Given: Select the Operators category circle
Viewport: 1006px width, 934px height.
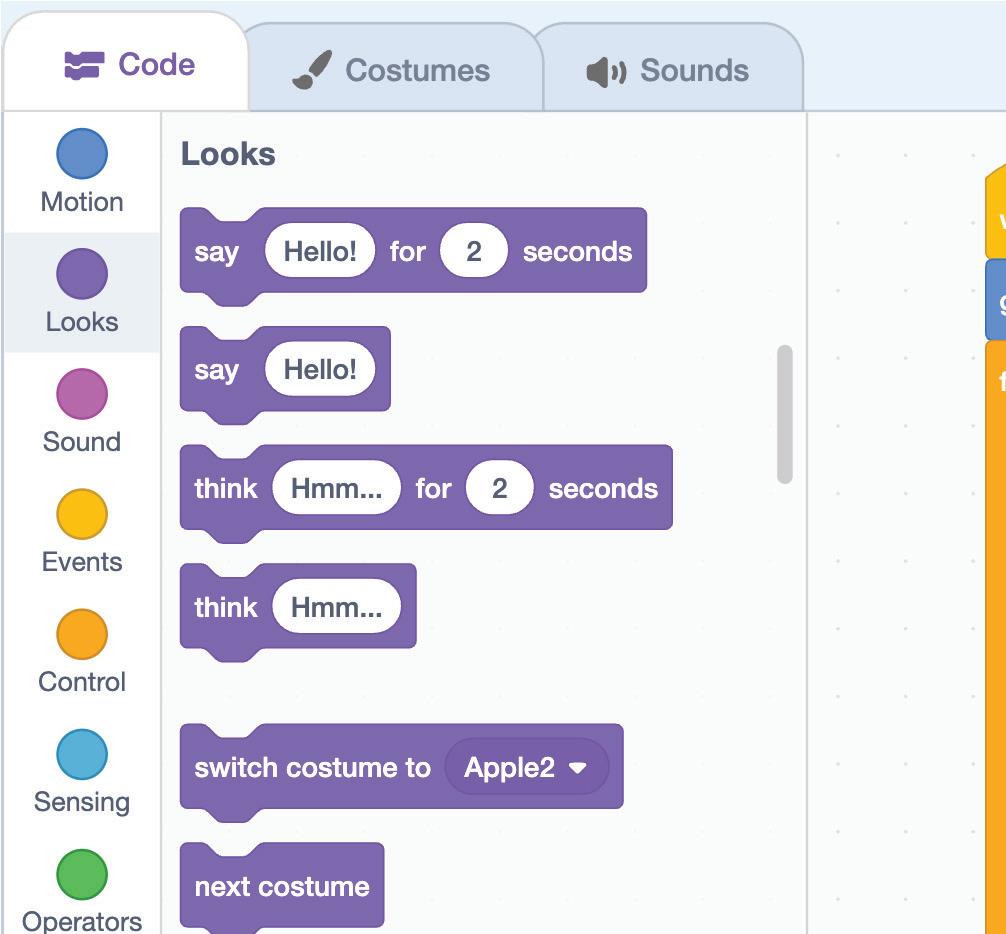Looking at the screenshot, I should (82, 874).
